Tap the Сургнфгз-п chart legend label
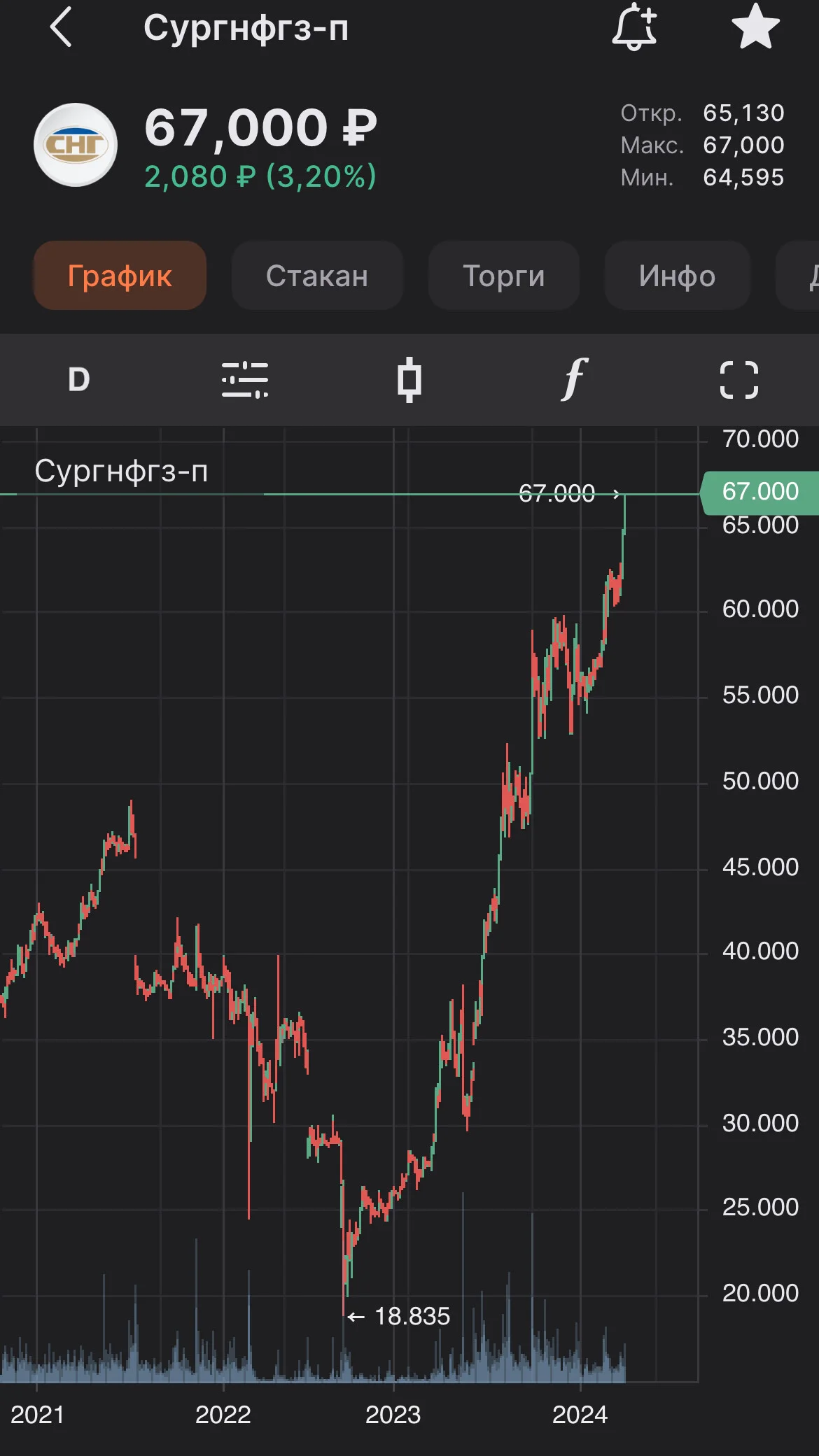Image resolution: width=819 pixels, height=1456 pixels. click(122, 471)
